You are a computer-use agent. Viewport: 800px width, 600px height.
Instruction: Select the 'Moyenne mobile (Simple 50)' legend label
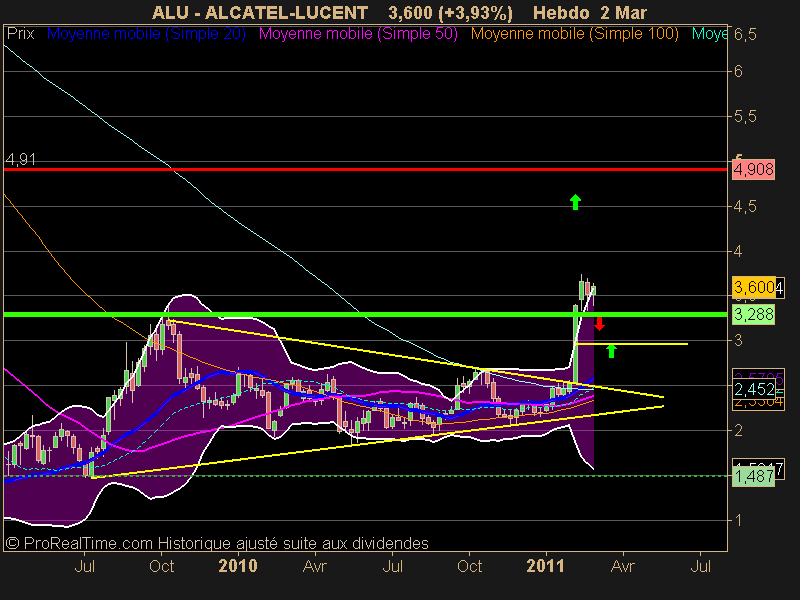358,34
